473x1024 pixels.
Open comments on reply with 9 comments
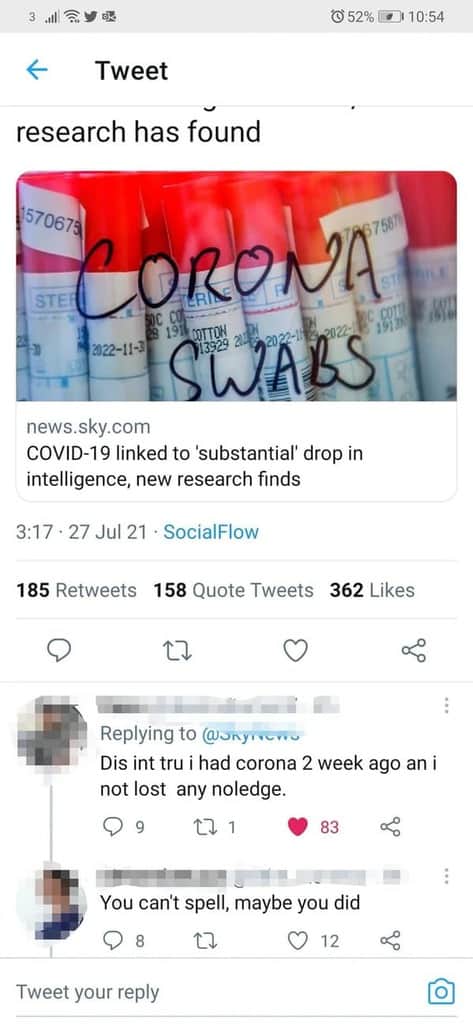(113, 827)
